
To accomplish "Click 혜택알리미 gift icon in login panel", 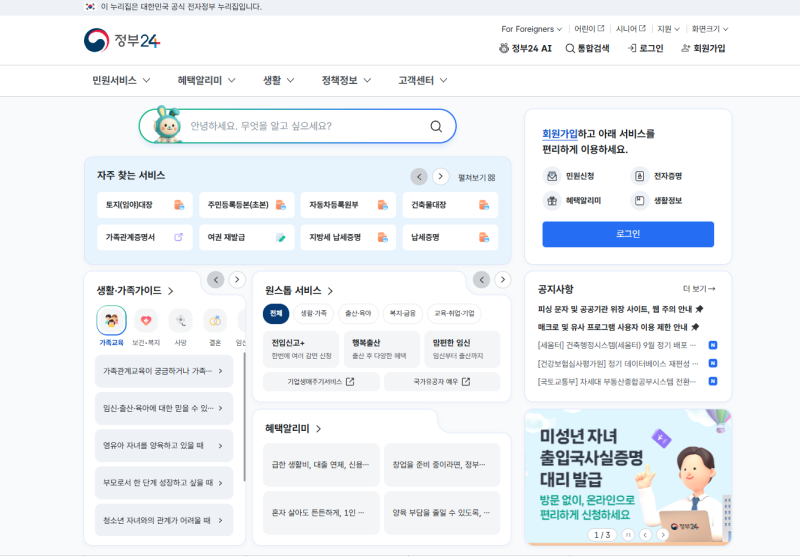I will [x=552, y=200].
